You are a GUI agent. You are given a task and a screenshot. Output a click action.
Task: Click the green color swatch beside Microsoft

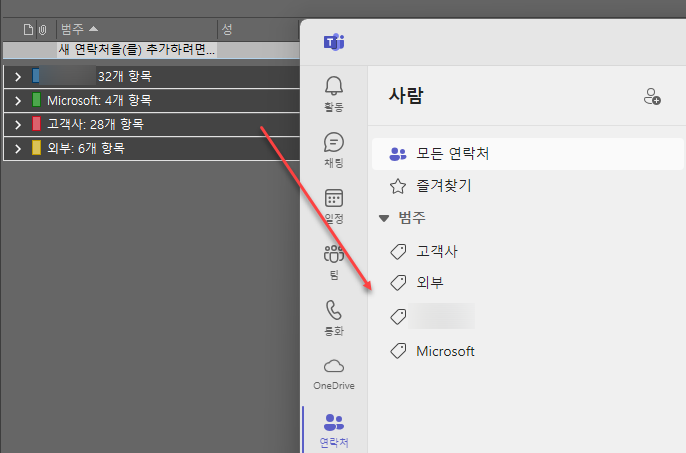37,100
